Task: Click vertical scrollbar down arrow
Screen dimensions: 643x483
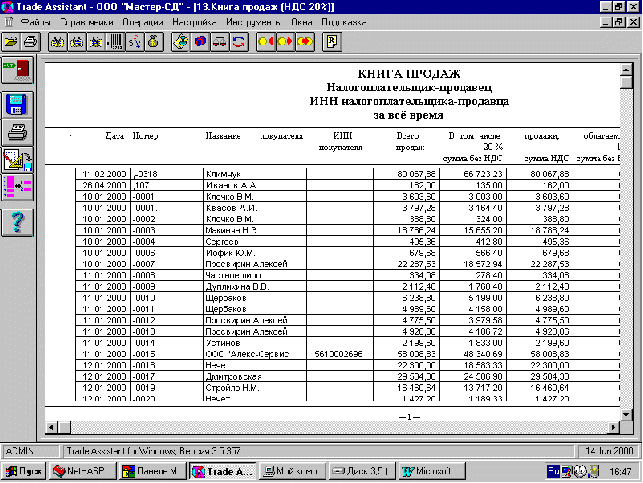Action: 626,415
